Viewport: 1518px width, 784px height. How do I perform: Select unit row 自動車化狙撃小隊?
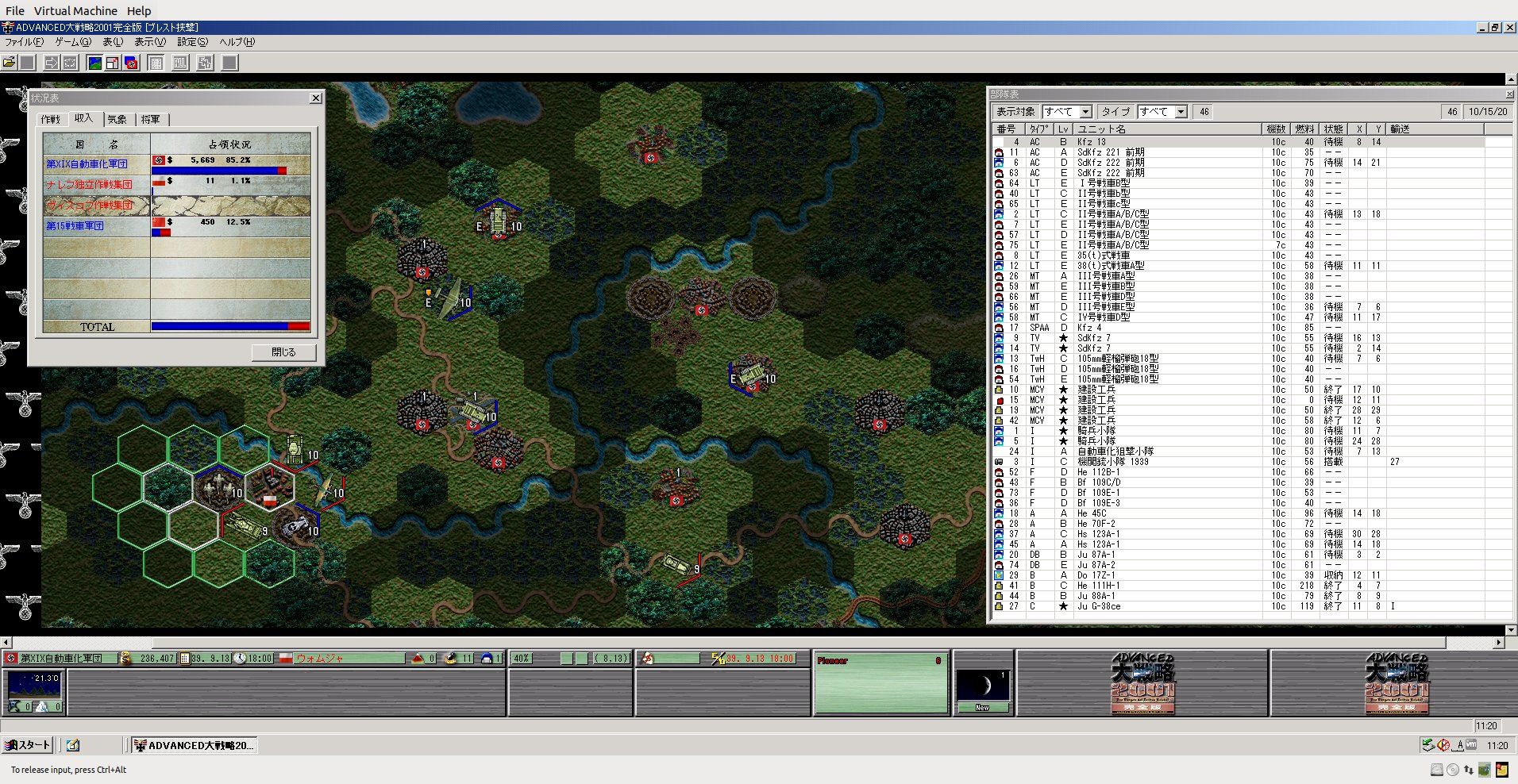(1239, 452)
